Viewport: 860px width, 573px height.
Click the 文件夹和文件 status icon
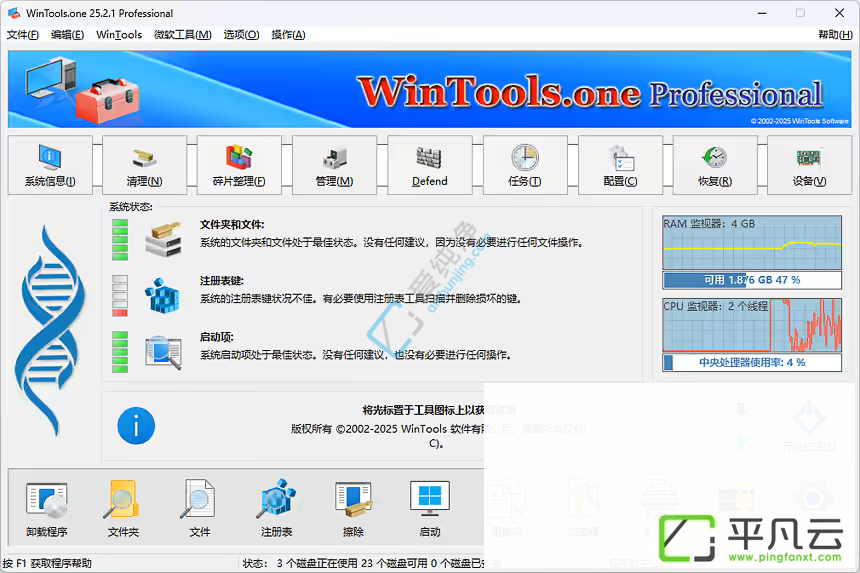[163, 240]
